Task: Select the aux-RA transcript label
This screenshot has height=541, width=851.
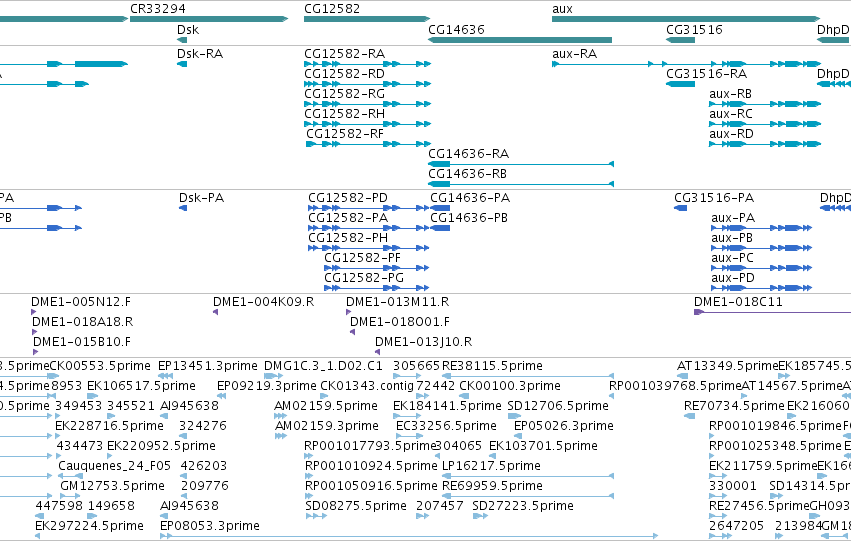Action: tap(574, 54)
